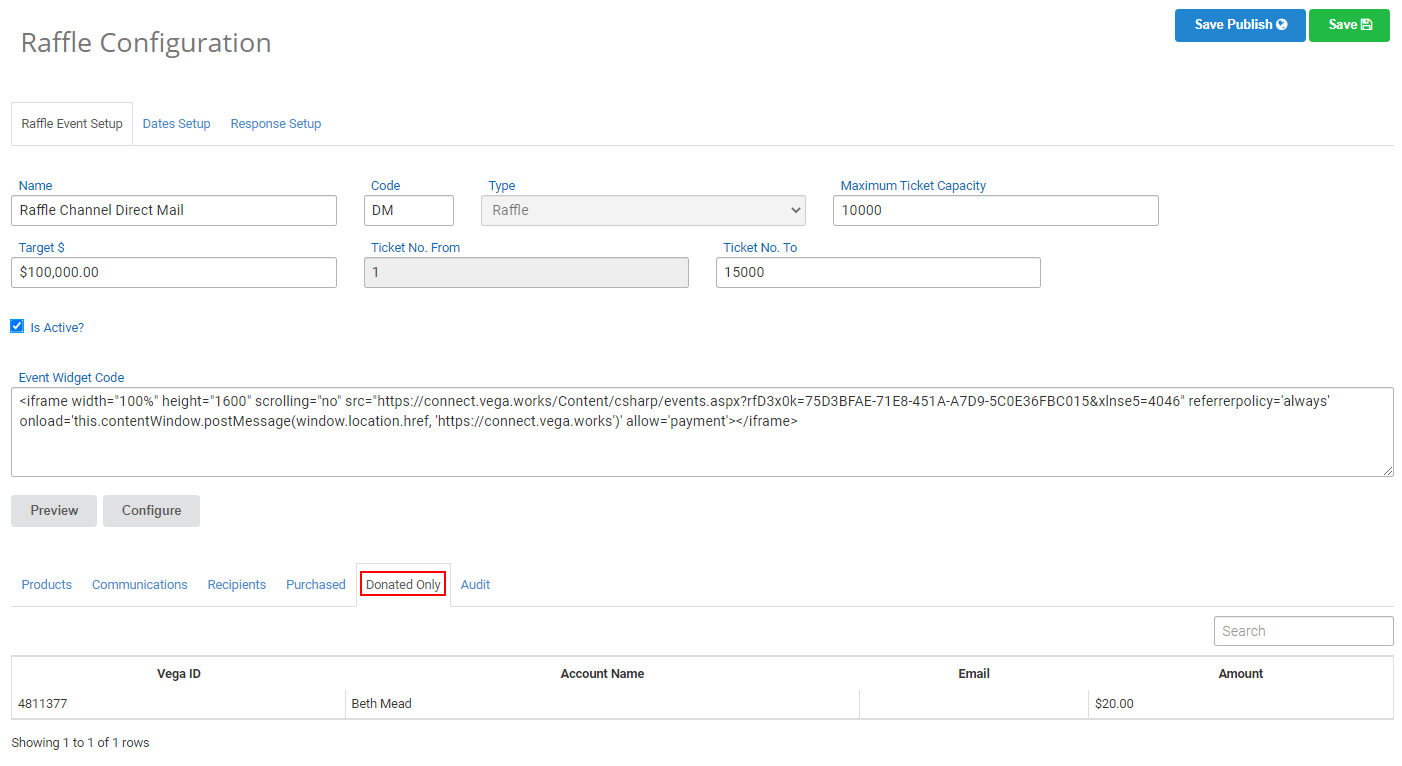Click the Save Publish button
The height and width of the screenshot is (766, 1402).
pos(1240,25)
